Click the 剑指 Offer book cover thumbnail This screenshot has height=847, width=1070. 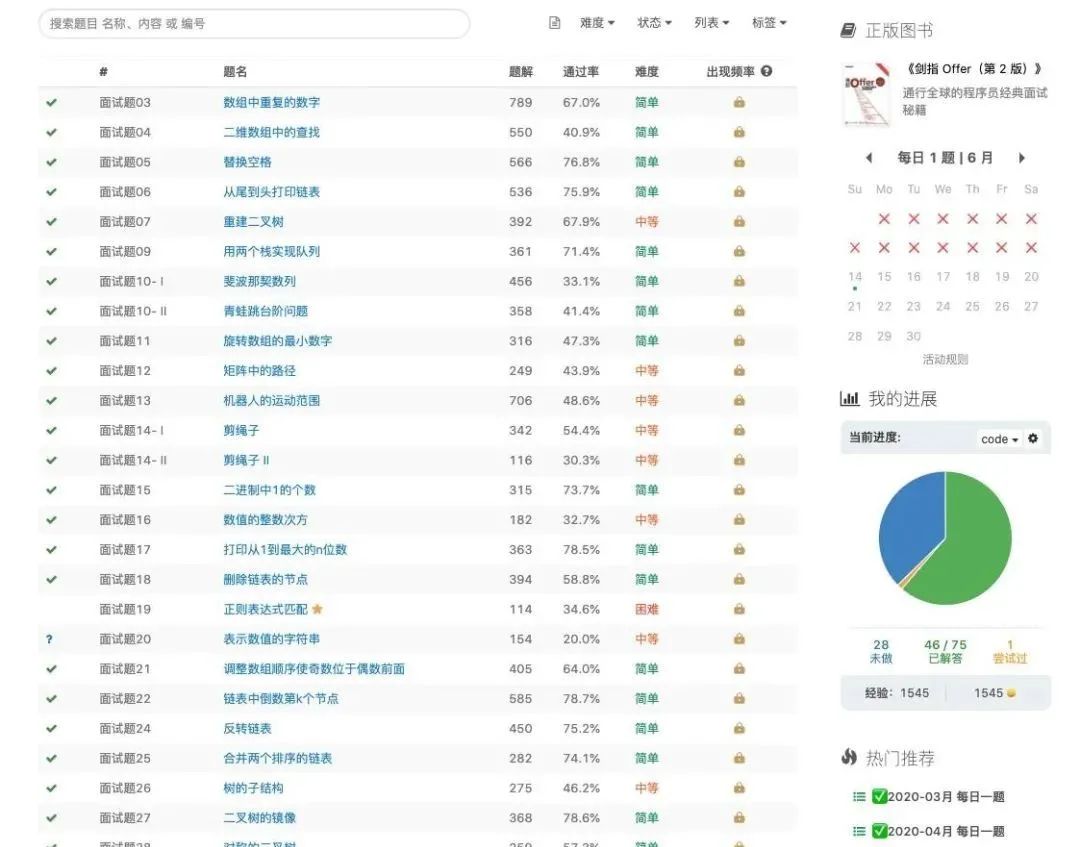pos(866,95)
